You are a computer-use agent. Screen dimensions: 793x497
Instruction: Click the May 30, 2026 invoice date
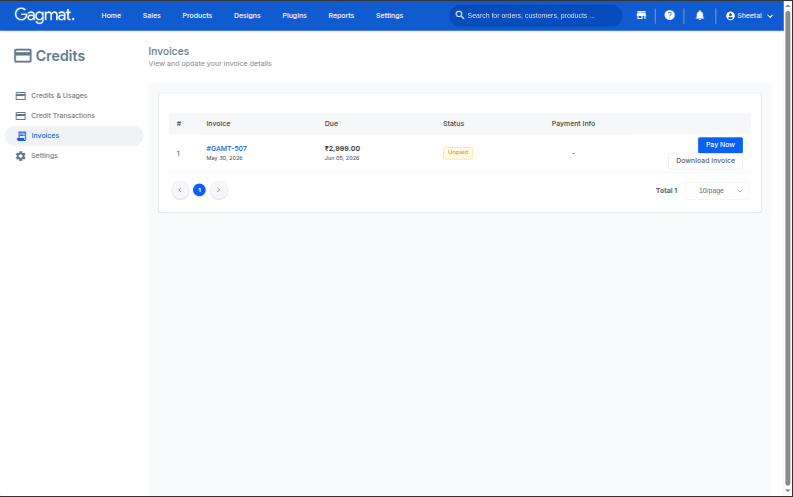(225, 158)
